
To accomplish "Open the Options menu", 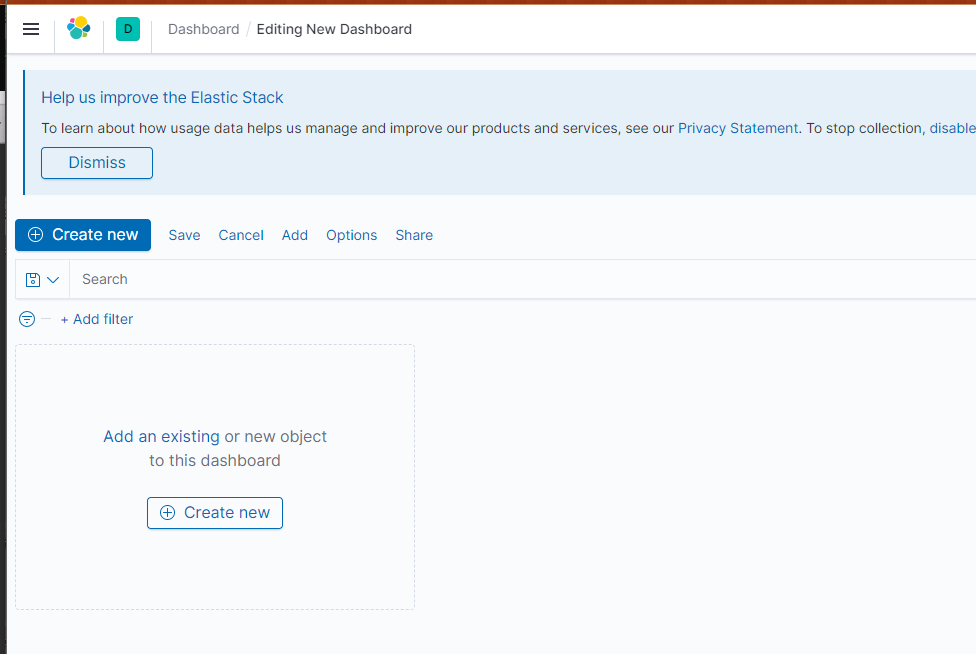I will click(352, 235).
